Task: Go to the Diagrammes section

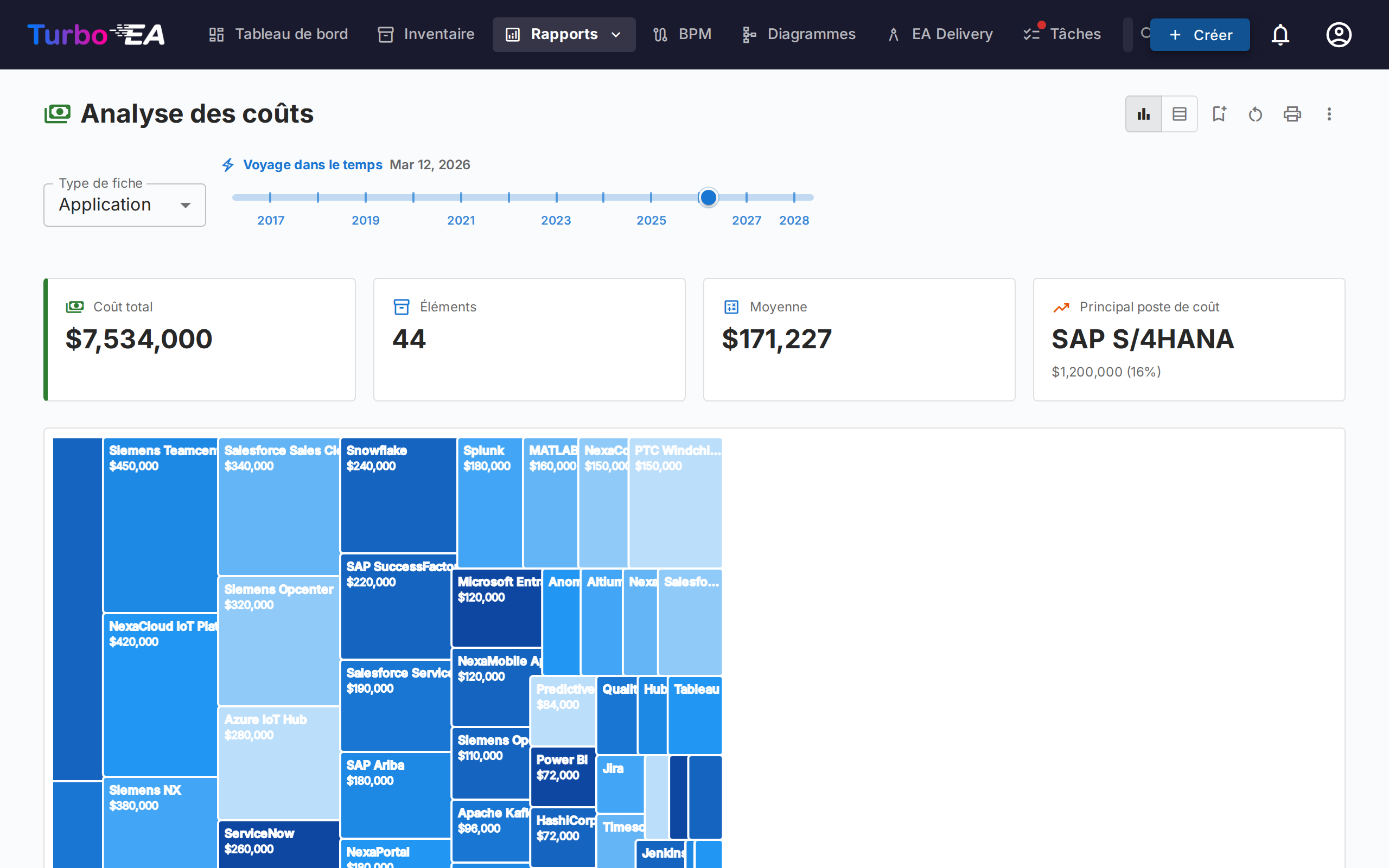Action: coord(798,34)
